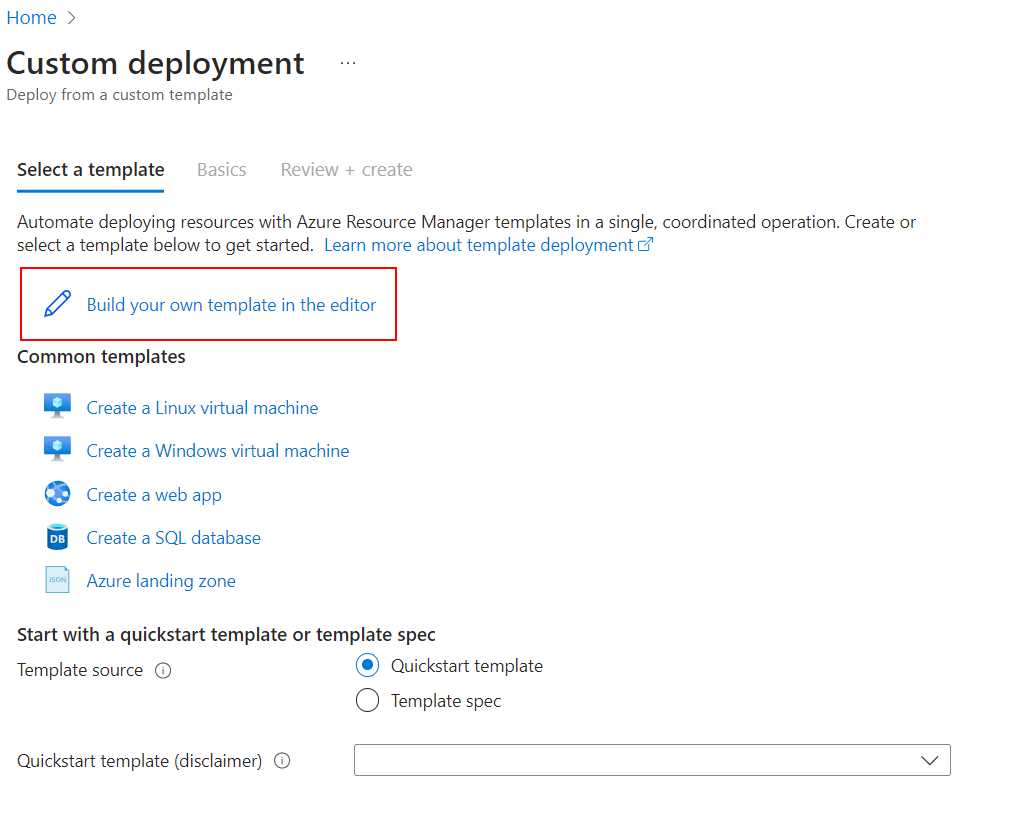
Task: Click the Custom deployment page title
Action: [155, 63]
